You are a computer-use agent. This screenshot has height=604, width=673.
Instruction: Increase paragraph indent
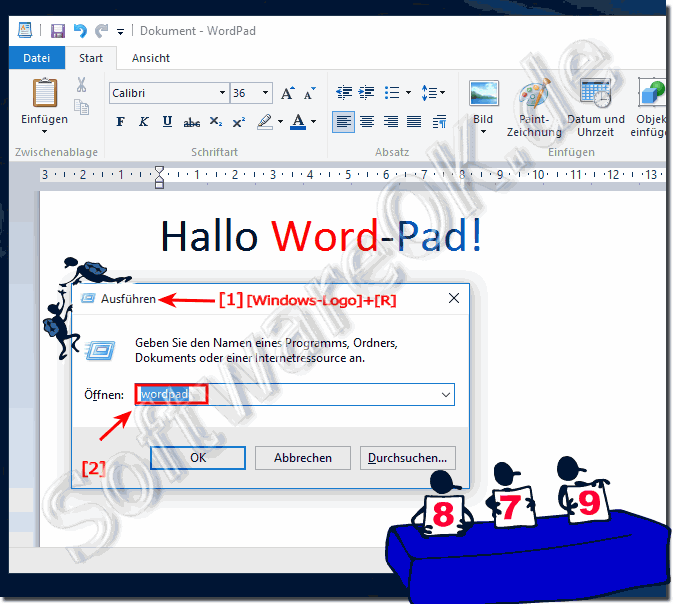366,92
